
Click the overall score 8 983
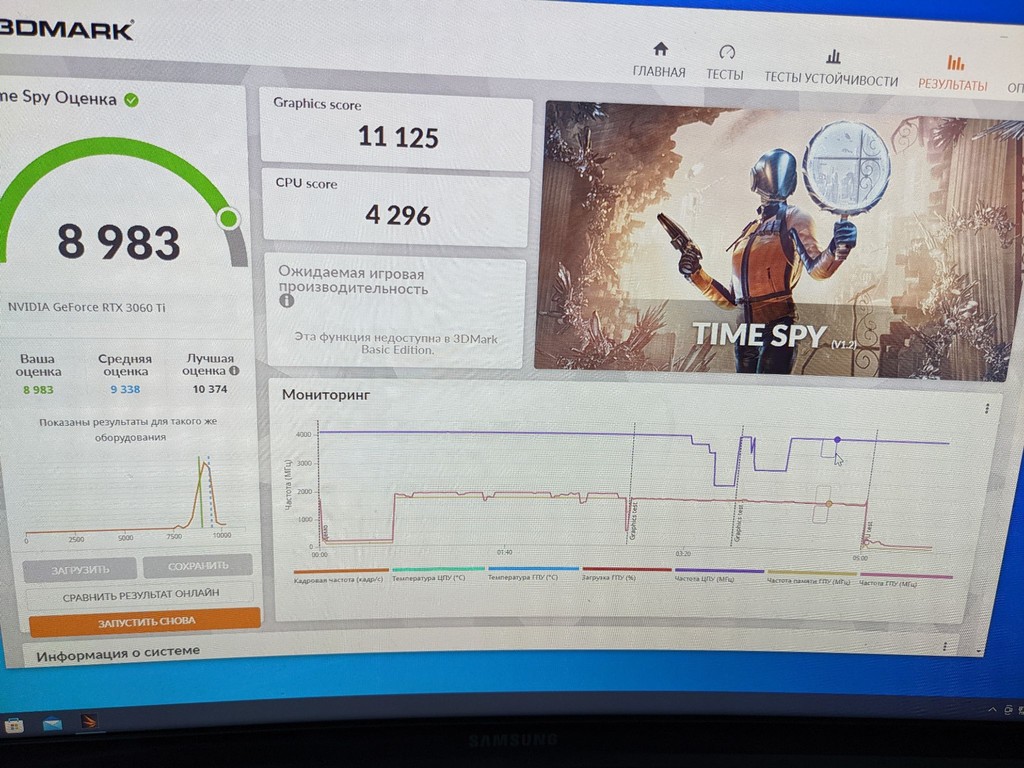tap(119, 241)
